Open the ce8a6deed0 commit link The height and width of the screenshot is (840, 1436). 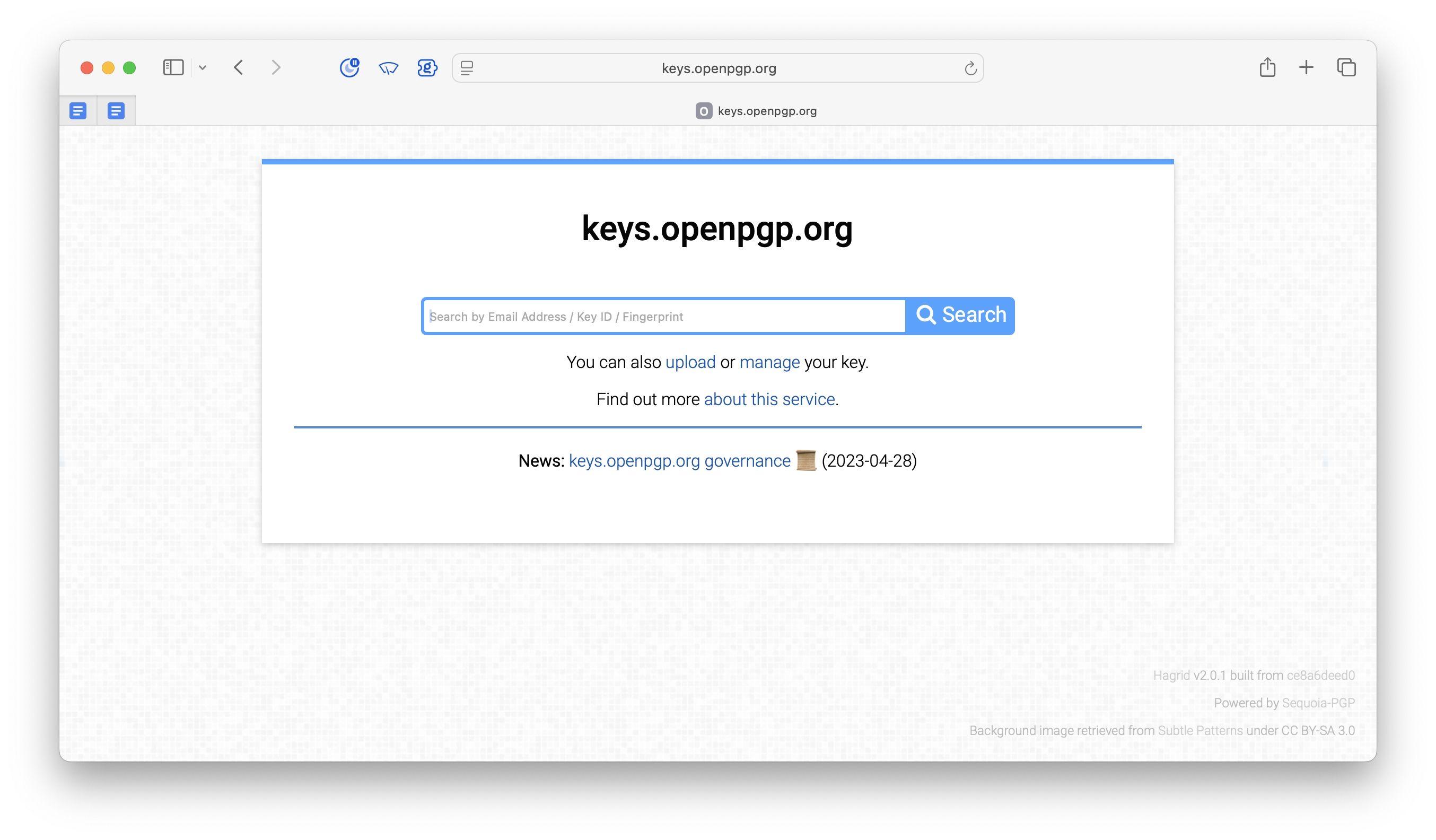coord(1320,675)
